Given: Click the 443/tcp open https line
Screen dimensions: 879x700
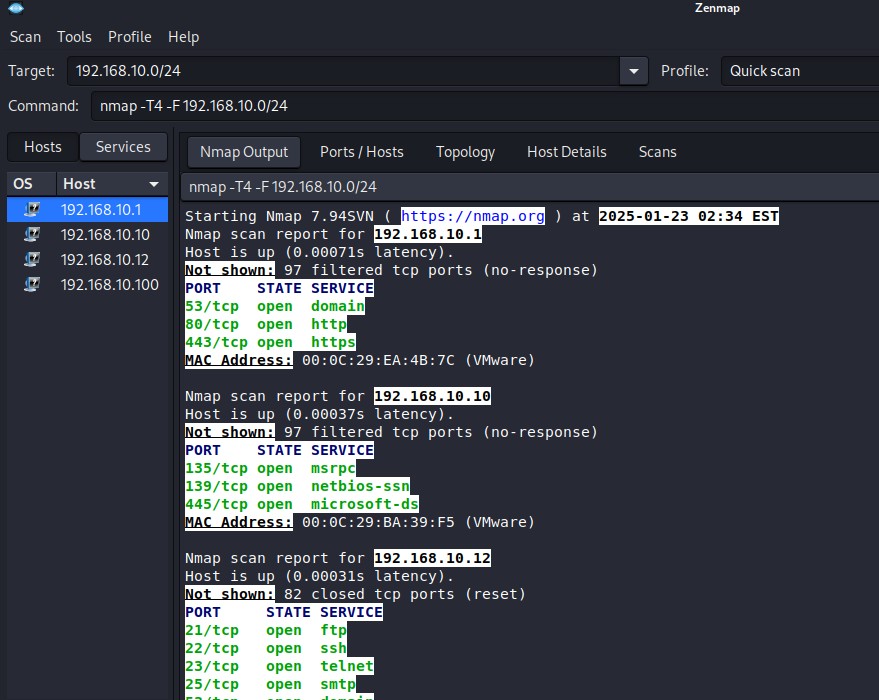Looking at the screenshot, I should click(x=270, y=342).
